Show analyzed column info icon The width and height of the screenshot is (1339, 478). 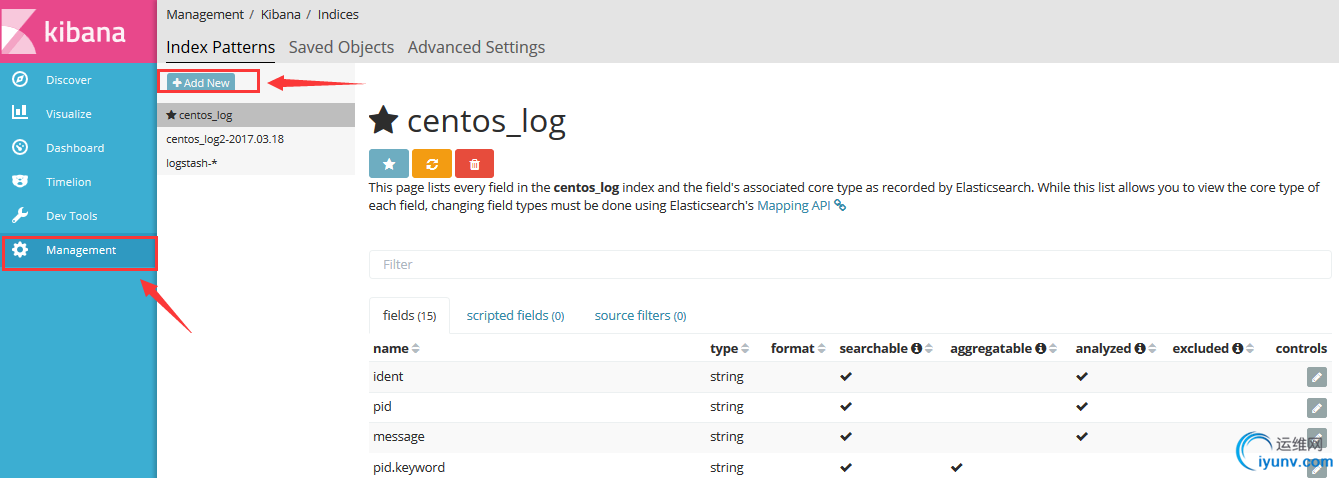coord(1138,349)
